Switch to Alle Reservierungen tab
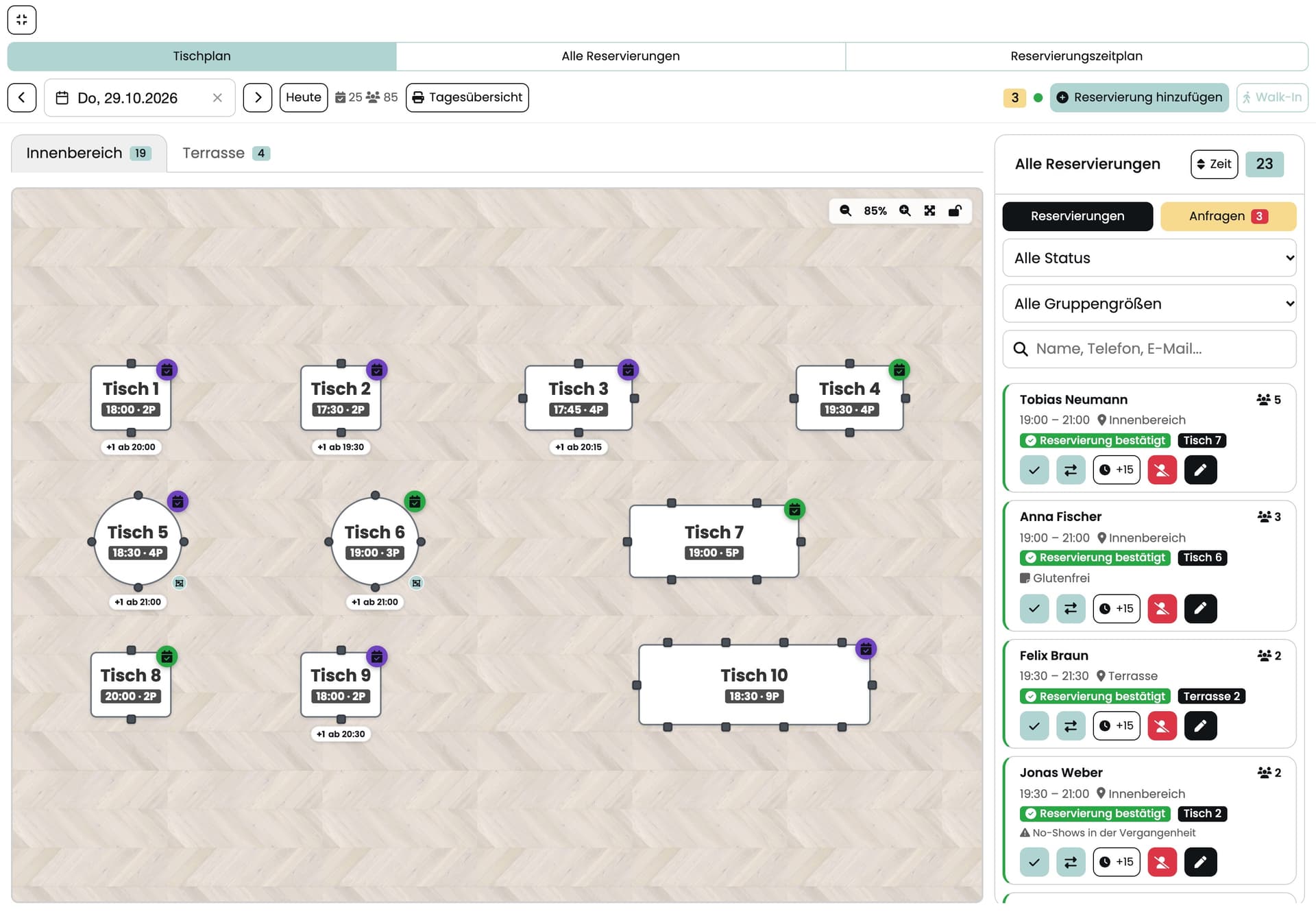1316x914 pixels. click(x=620, y=56)
